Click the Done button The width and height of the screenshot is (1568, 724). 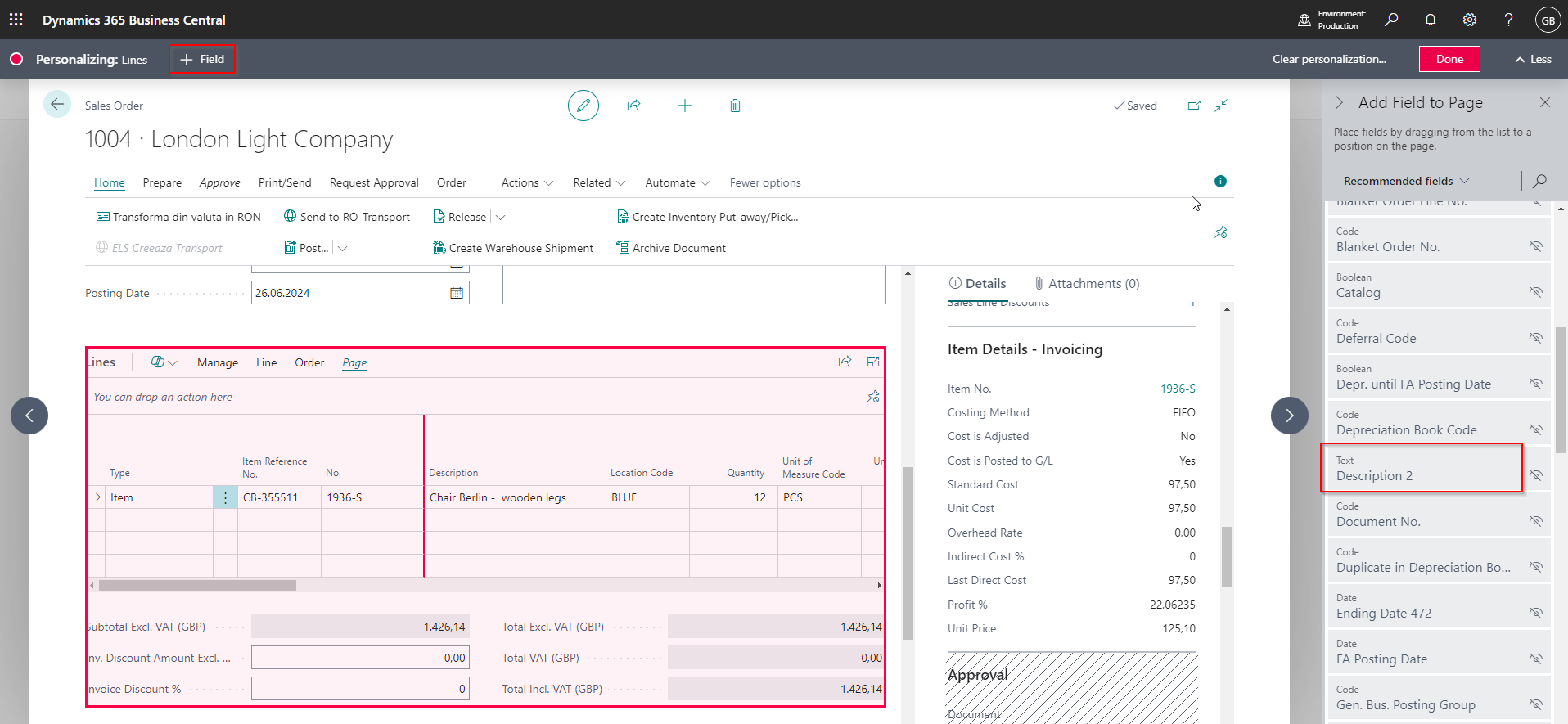coord(1449,59)
